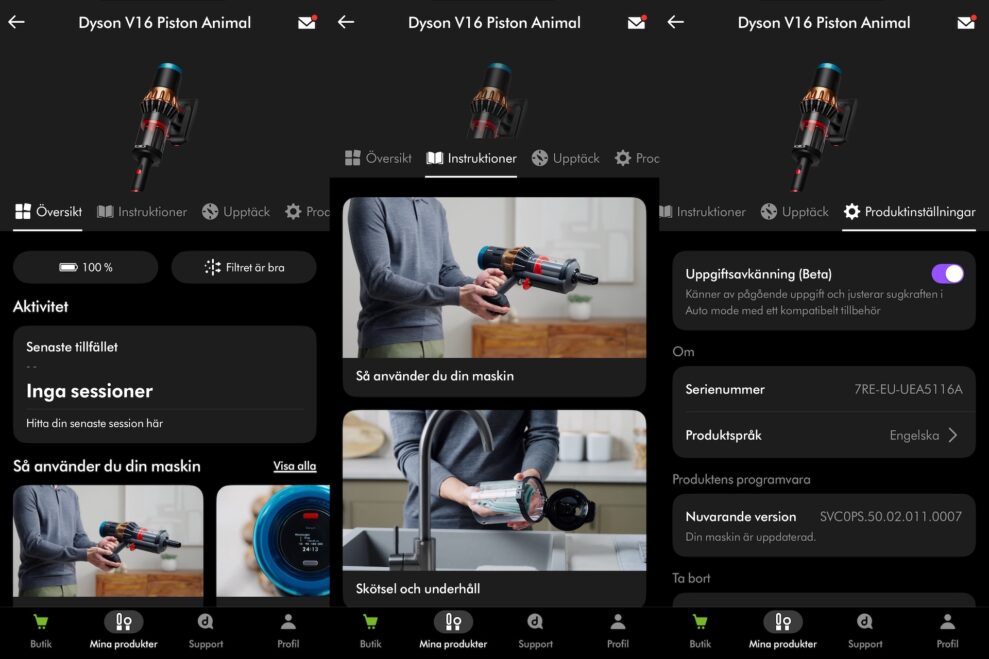
Task: Tap Visa alla next to Så använder du din maskin
Action: (x=294, y=466)
